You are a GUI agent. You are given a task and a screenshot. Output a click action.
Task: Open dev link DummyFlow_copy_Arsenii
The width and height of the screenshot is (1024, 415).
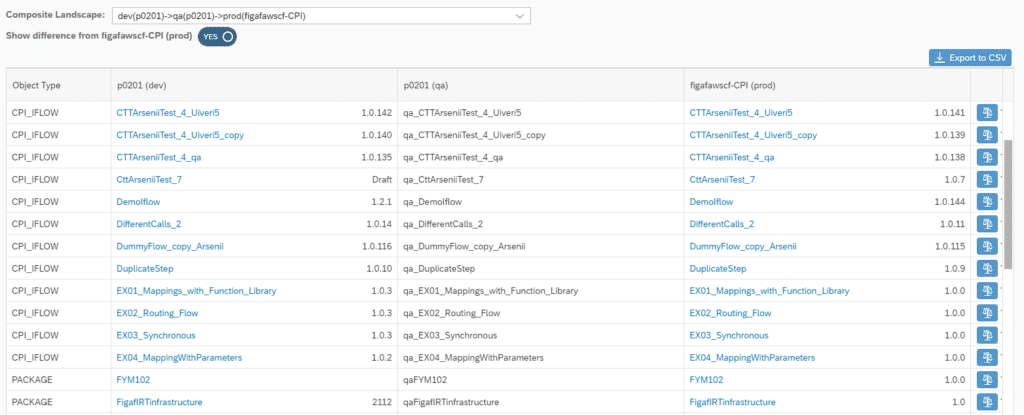click(170, 246)
